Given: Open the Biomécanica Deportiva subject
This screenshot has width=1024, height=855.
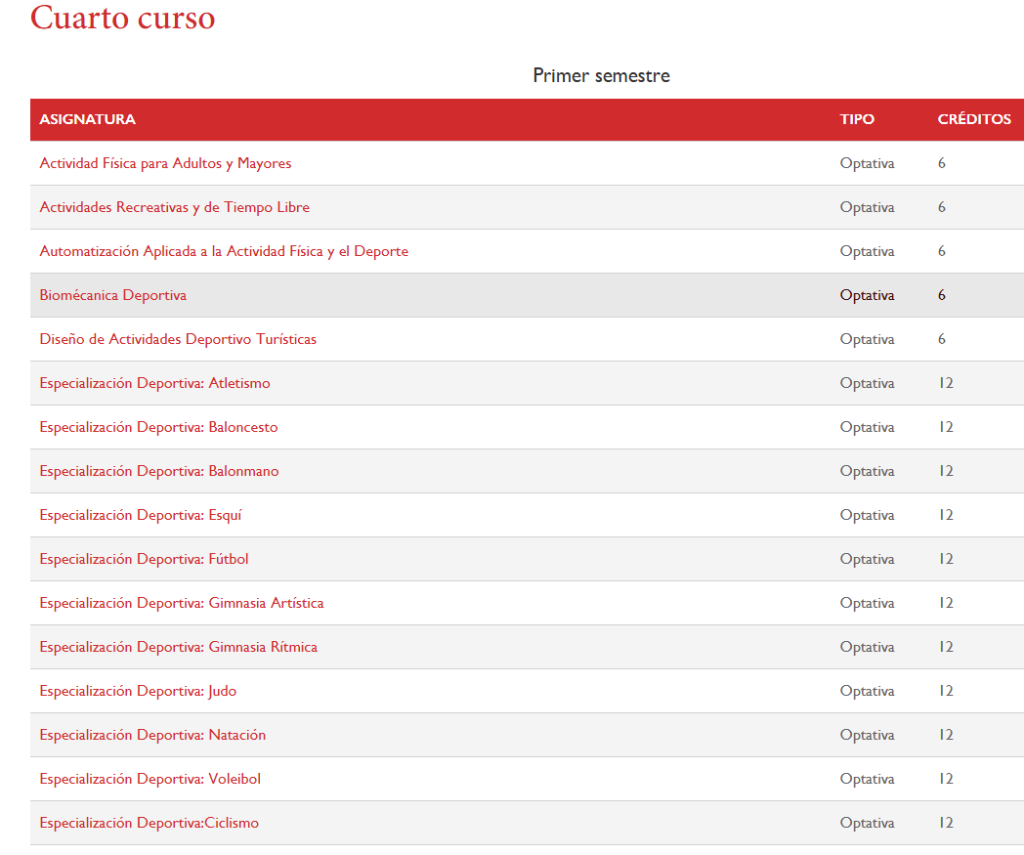Looking at the screenshot, I should 113,295.
